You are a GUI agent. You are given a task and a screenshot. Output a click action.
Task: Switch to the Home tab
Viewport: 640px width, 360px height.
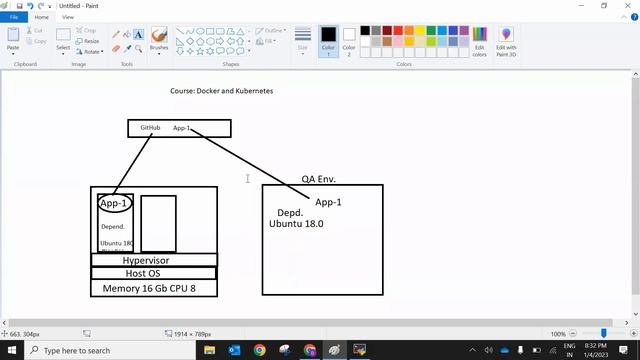[x=41, y=17]
